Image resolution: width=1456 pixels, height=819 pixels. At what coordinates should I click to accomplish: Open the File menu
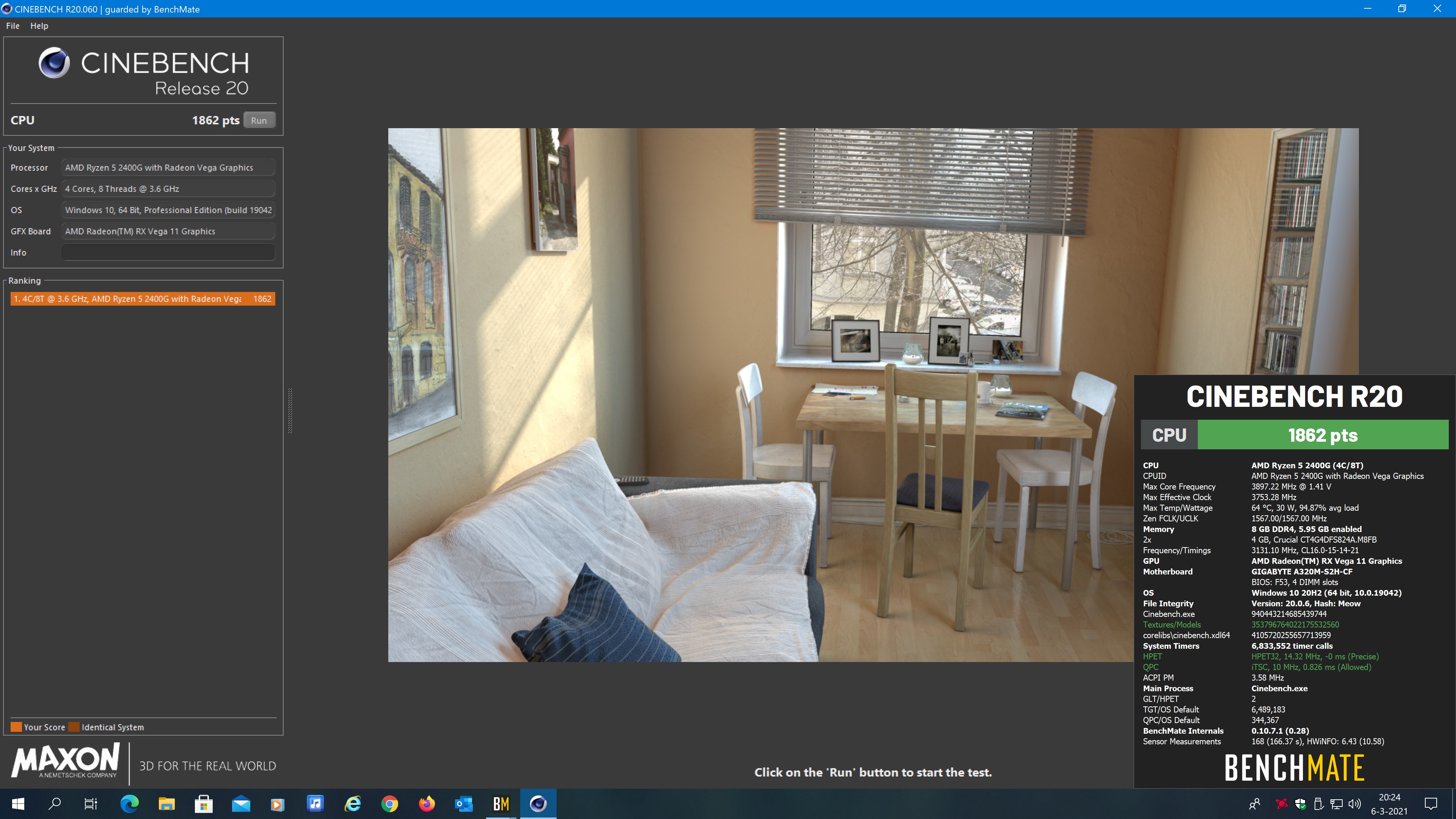coord(13,26)
